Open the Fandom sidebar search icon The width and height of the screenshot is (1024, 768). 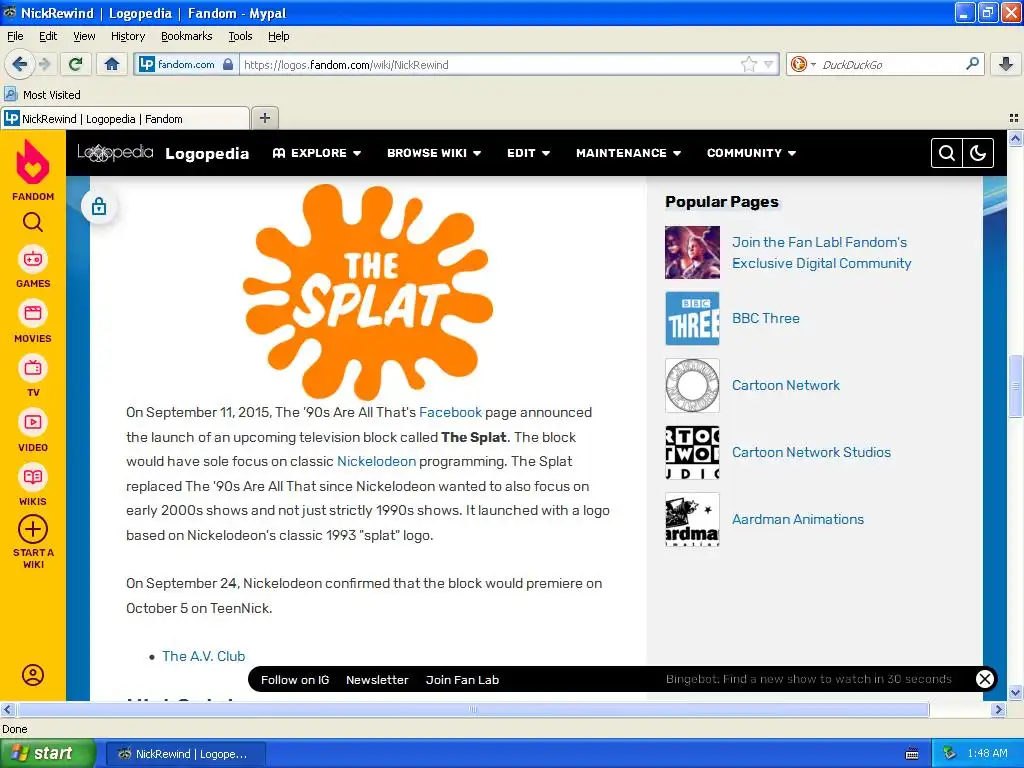pyautogui.click(x=33, y=223)
